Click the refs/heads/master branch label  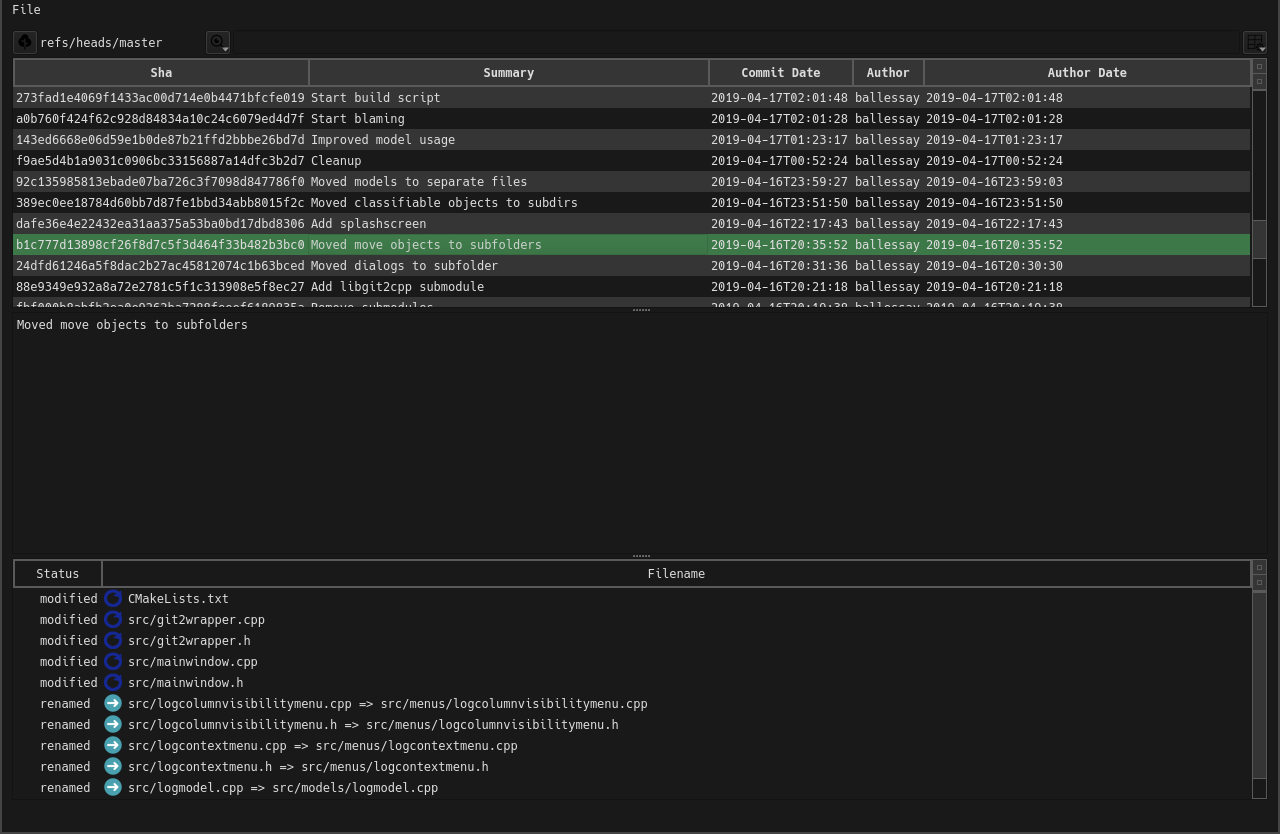coord(101,43)
